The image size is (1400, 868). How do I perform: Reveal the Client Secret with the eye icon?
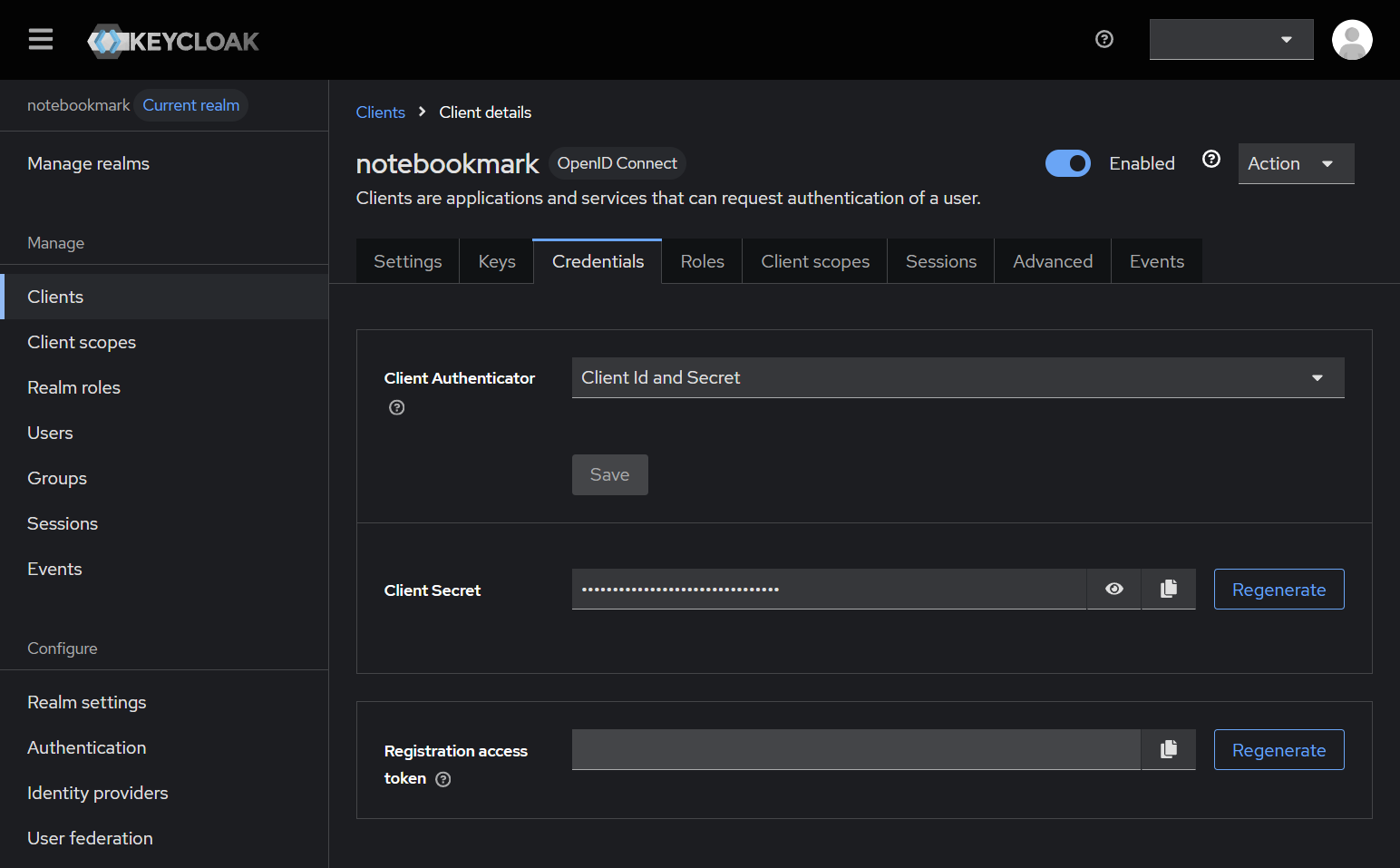pos(1113,589)
